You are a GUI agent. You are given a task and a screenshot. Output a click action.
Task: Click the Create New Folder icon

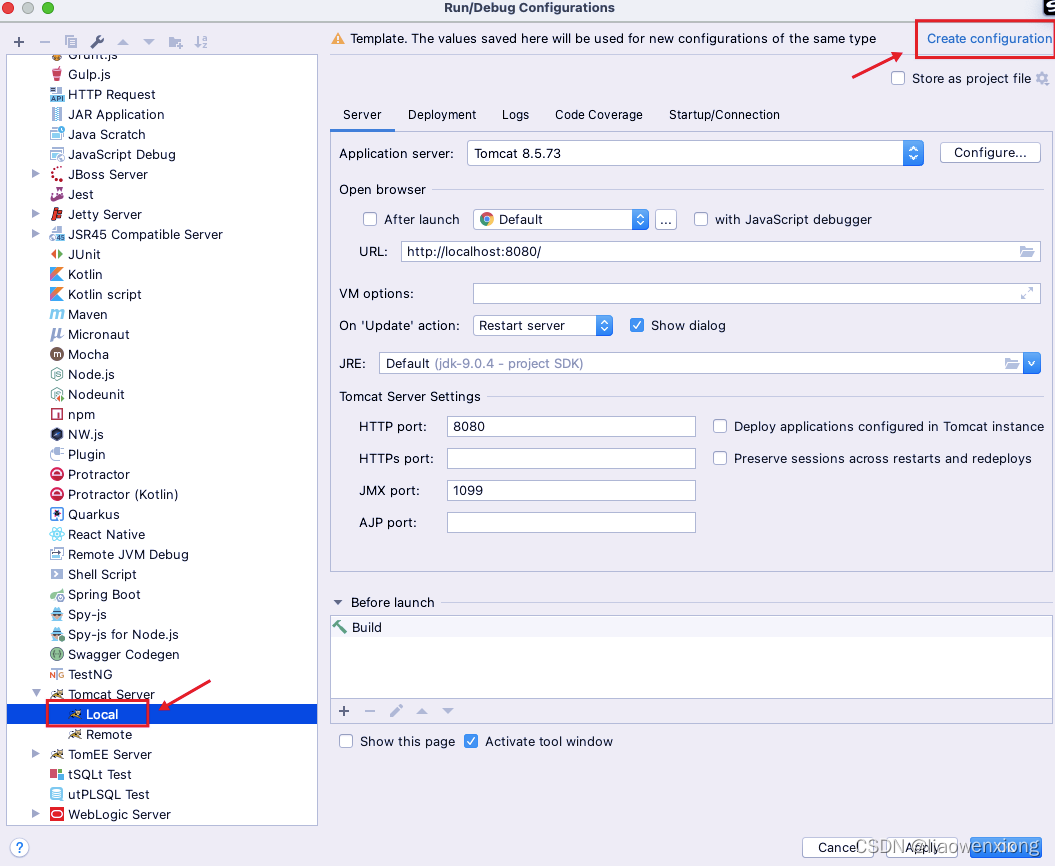point(176,42)
